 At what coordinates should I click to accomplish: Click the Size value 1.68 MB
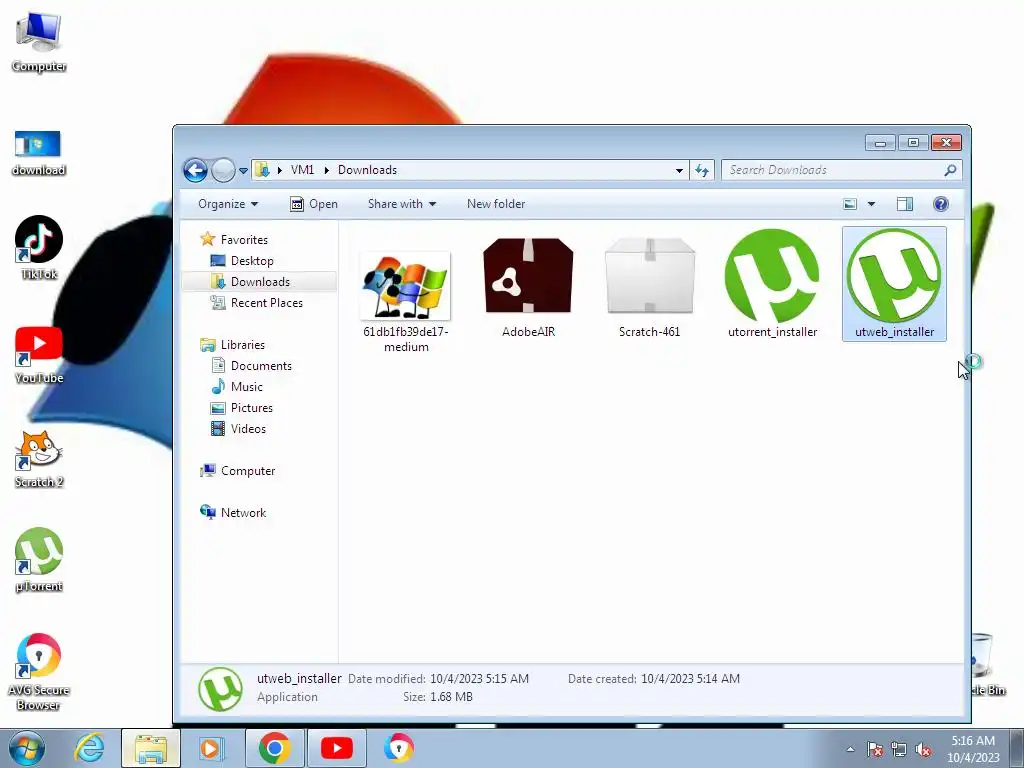451,697
